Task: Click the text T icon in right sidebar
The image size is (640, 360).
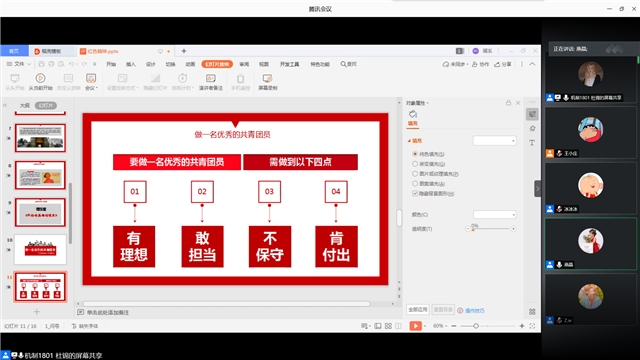Action: point(532,142)
